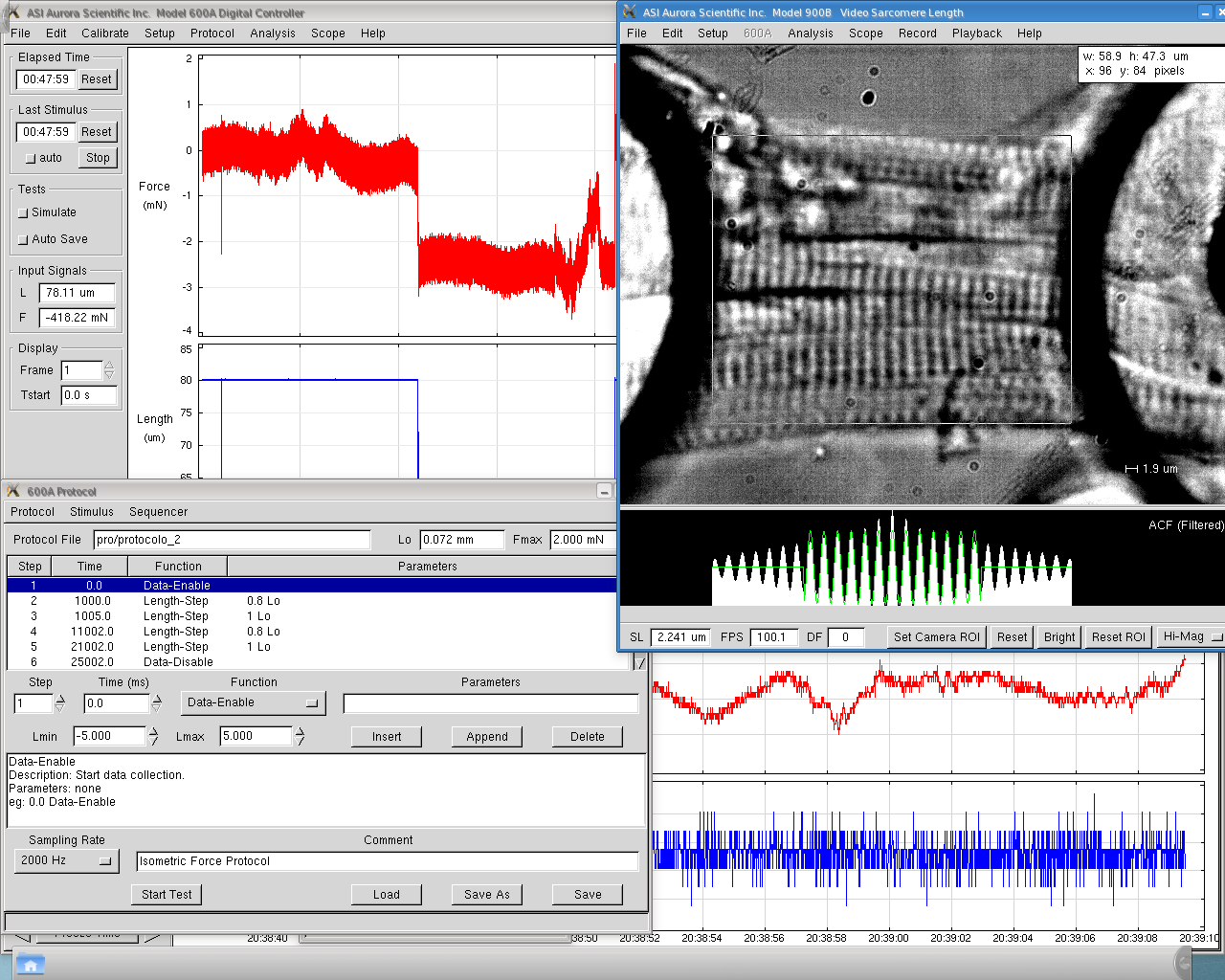
Task: Click the Start Test button
Action: click(167, 894)
